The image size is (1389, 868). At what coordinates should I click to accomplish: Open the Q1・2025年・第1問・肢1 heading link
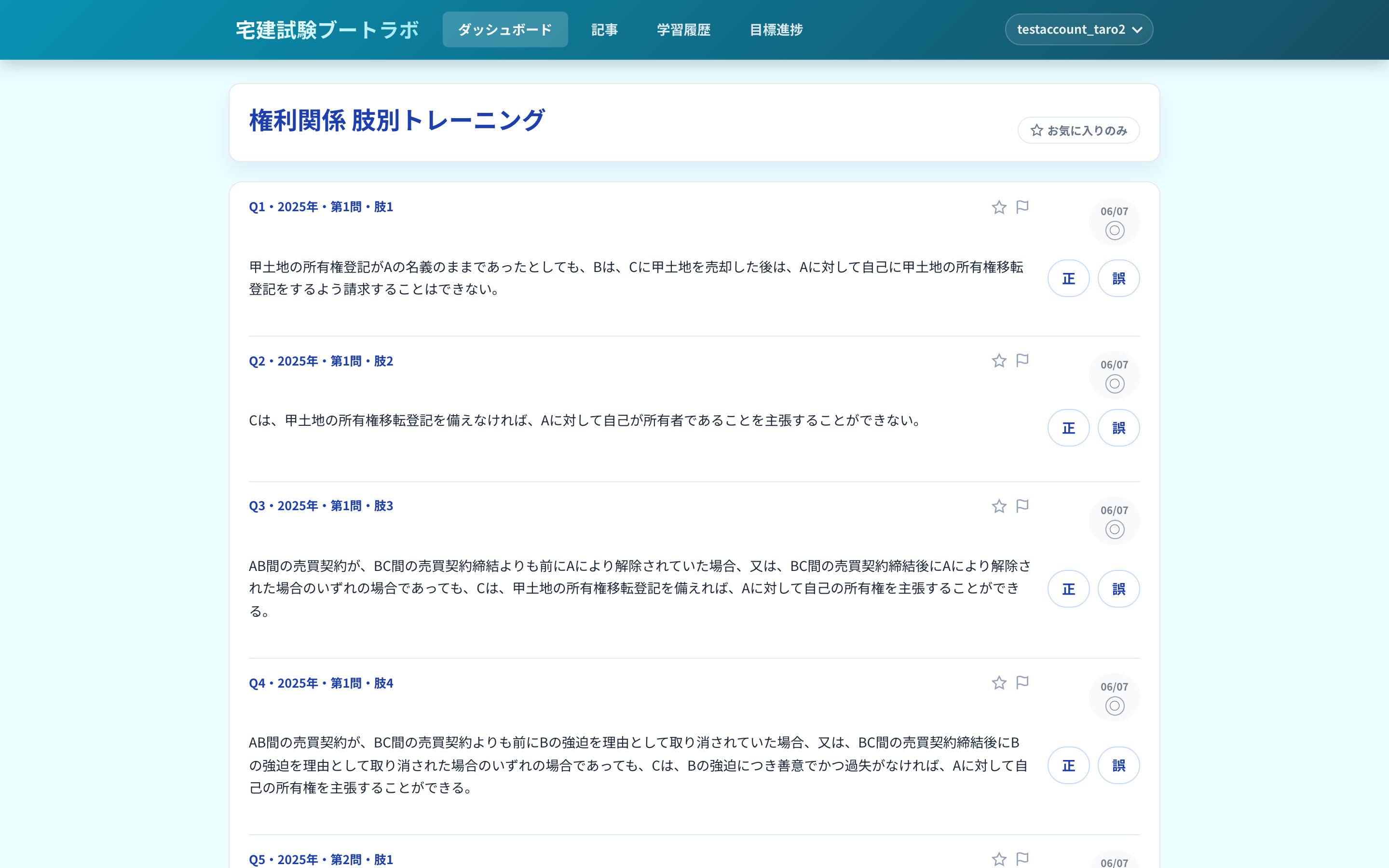[321, 207]
